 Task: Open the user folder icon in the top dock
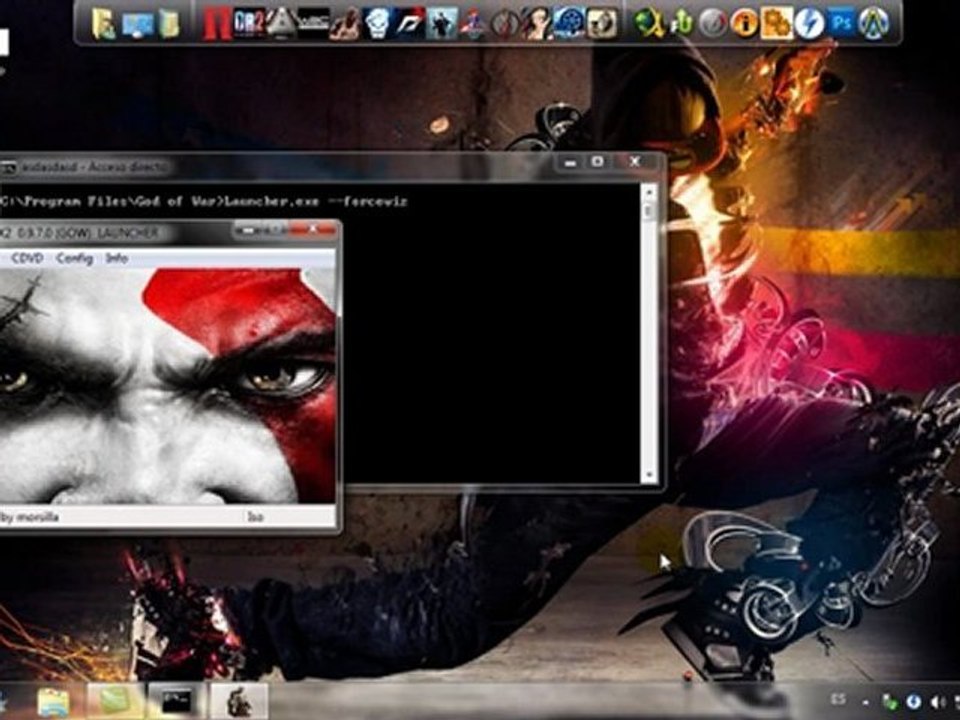click(x=103, y=24)
